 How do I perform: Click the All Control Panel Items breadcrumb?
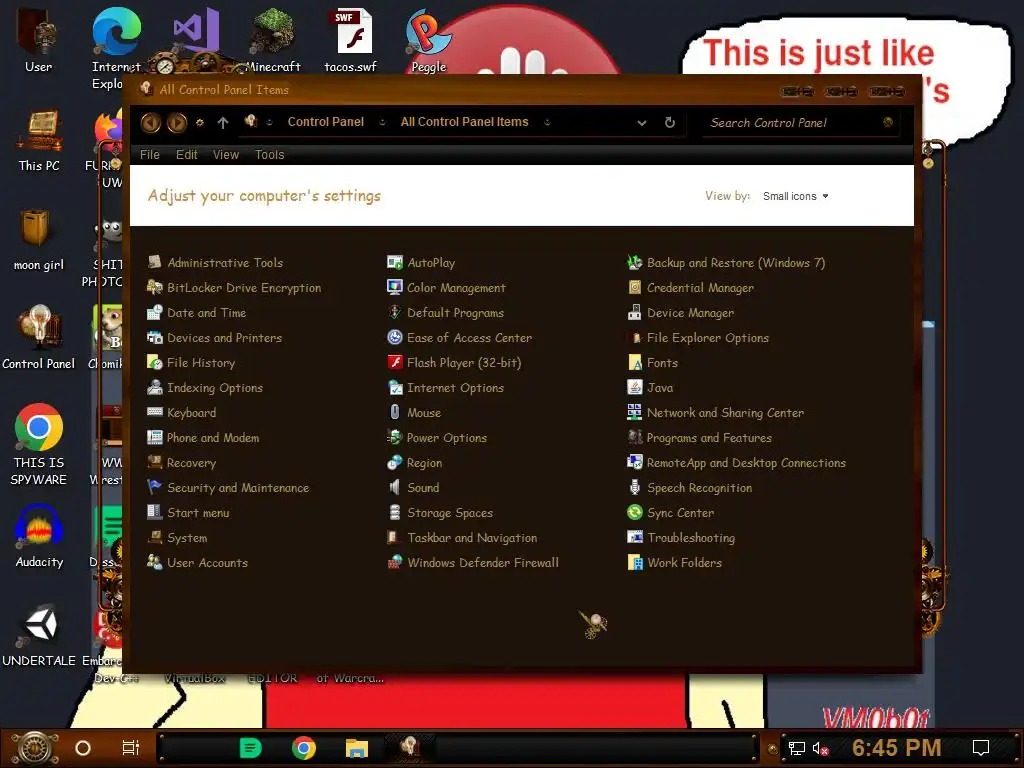(464, 121)
